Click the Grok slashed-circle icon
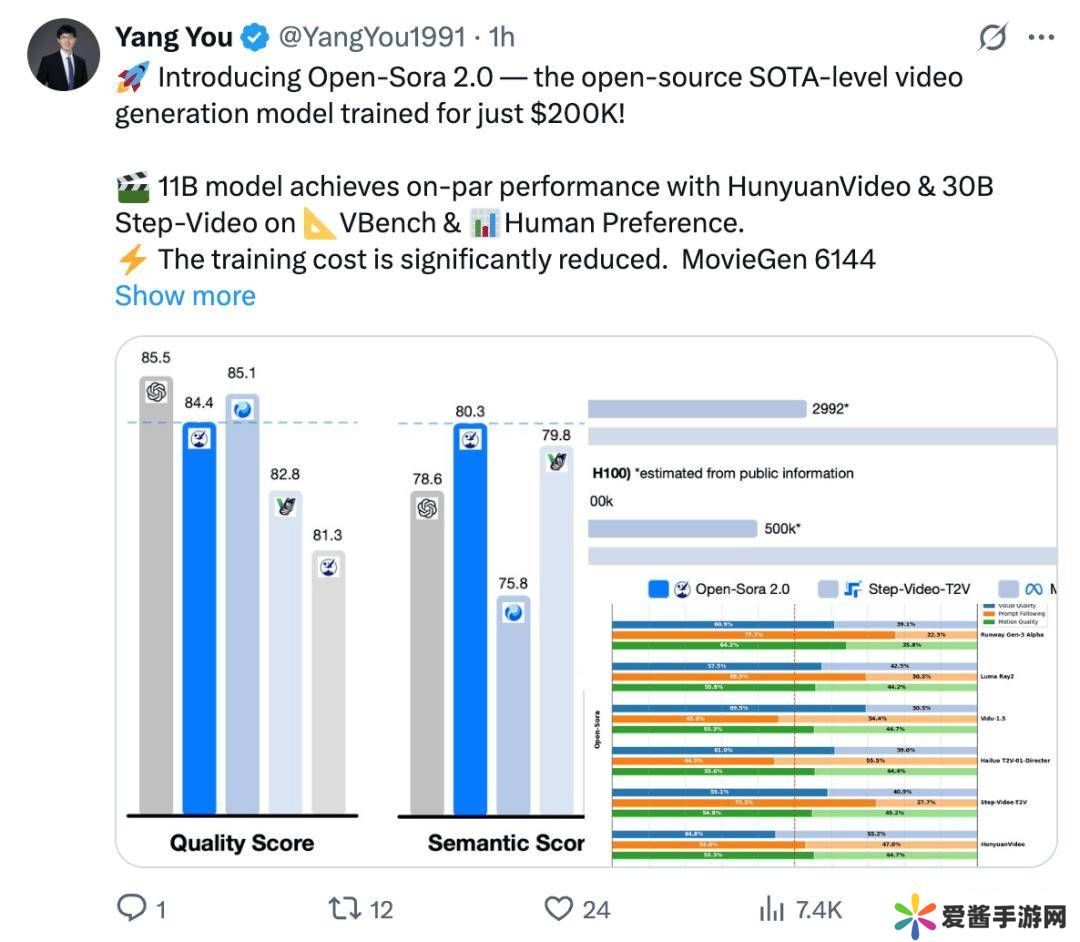 coord(992,38)
